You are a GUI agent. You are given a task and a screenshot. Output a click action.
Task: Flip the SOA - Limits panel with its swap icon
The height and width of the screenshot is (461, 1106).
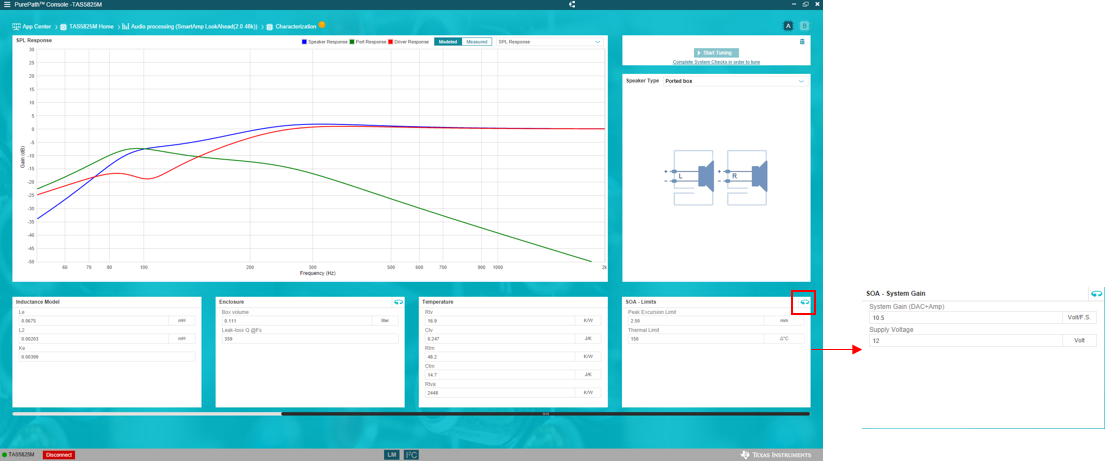[804, 302]
